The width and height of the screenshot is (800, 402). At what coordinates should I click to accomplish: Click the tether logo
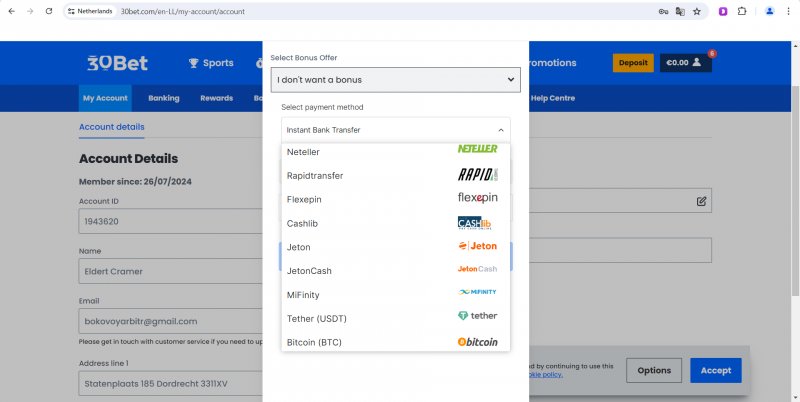[478, 316]
